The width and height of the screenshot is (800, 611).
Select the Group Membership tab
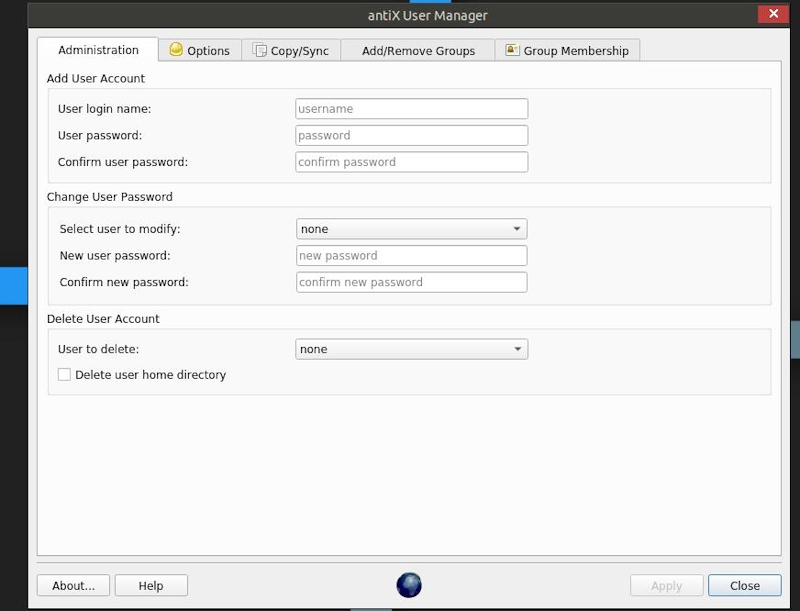pos(568,49)
